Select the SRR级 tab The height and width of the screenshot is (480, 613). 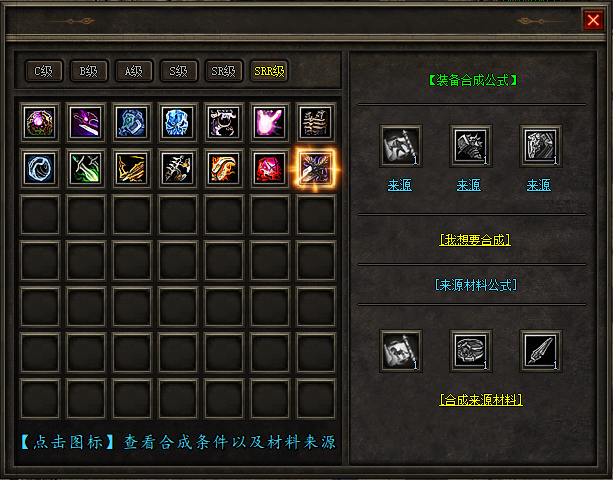269,71
